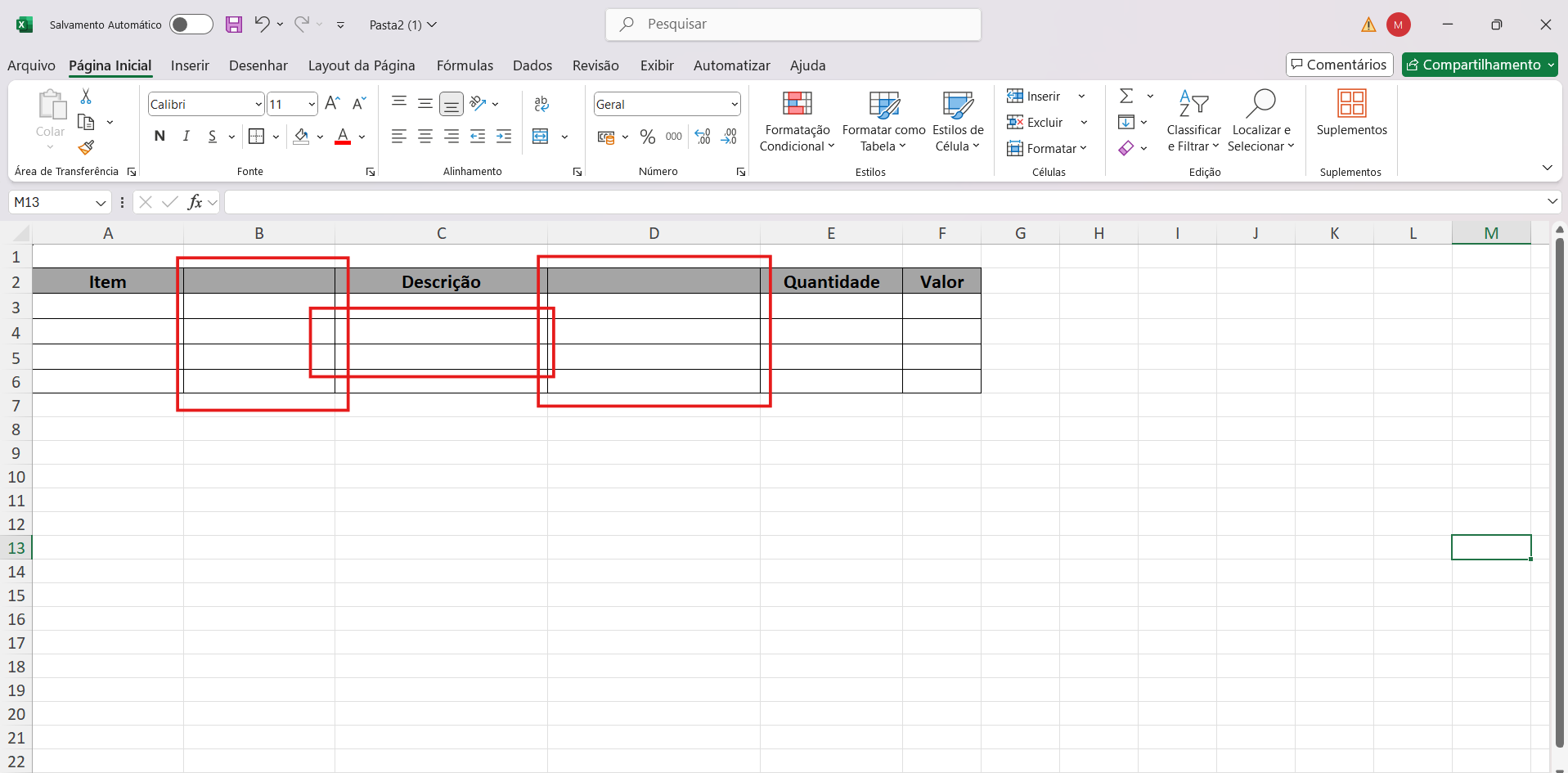1568x773 pixels.
Task: Toggle Bold (N) formatting
Action: point(159,137)
